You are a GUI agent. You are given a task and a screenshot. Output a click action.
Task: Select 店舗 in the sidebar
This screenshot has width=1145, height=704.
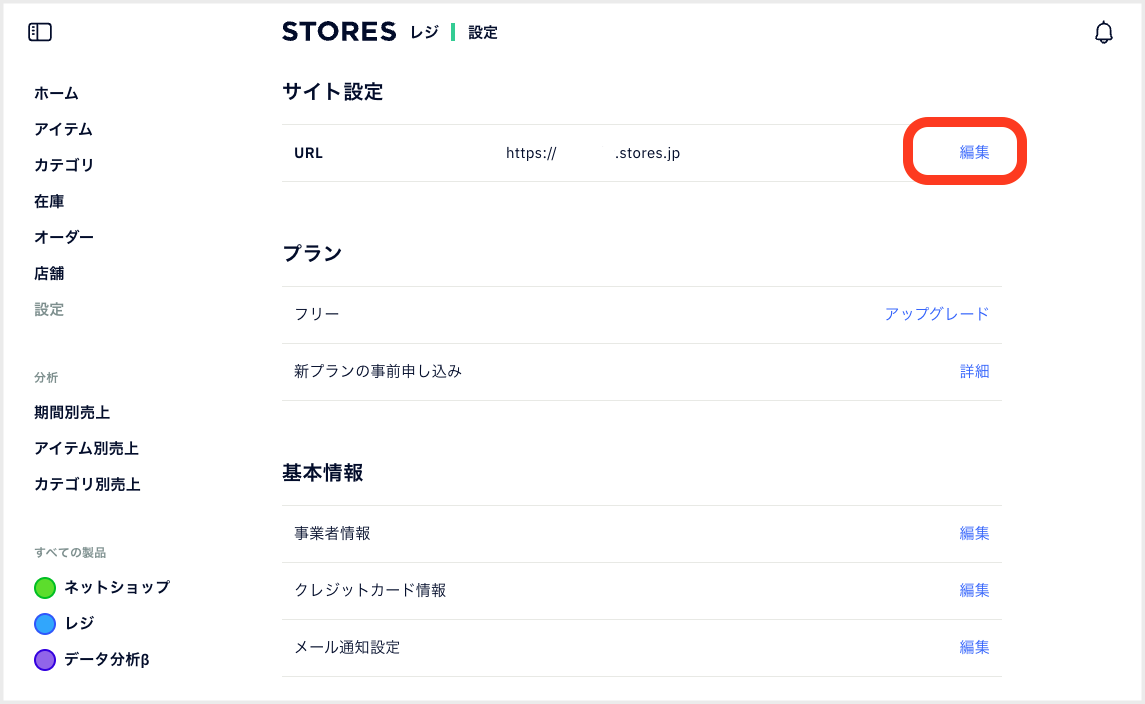49,273
